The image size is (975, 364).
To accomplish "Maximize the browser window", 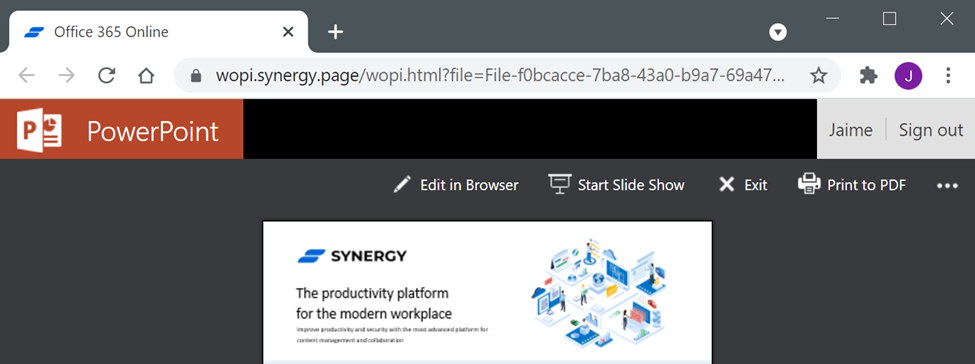I will 890,19.
